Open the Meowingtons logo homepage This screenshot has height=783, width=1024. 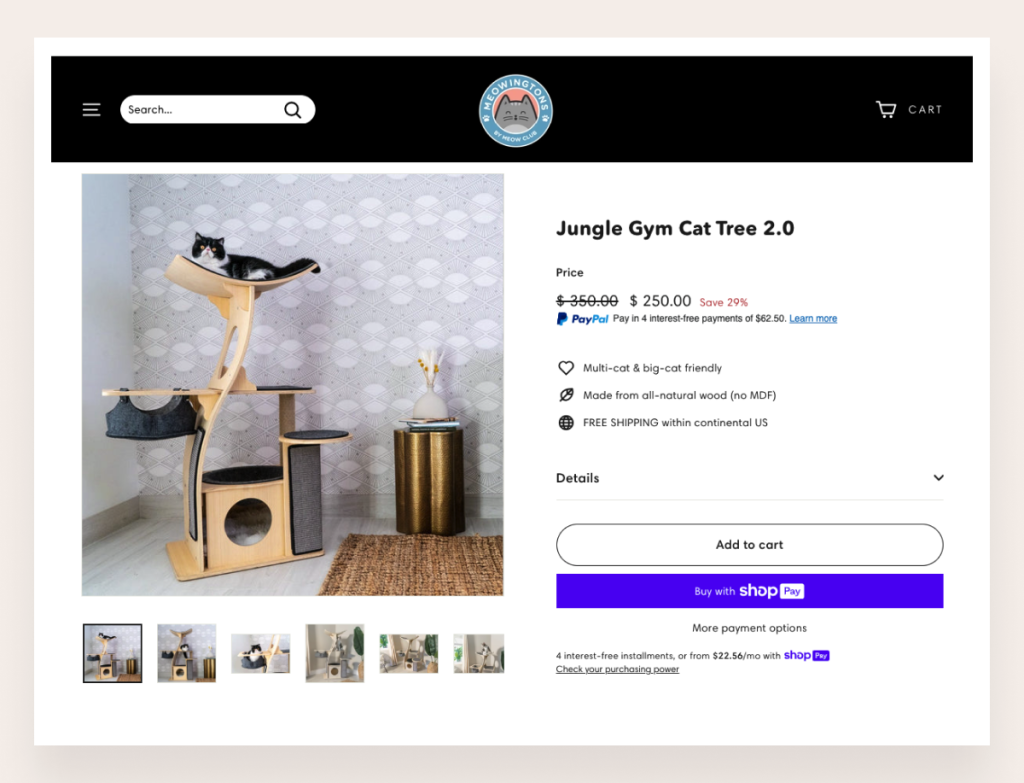(x=516, y=110)
